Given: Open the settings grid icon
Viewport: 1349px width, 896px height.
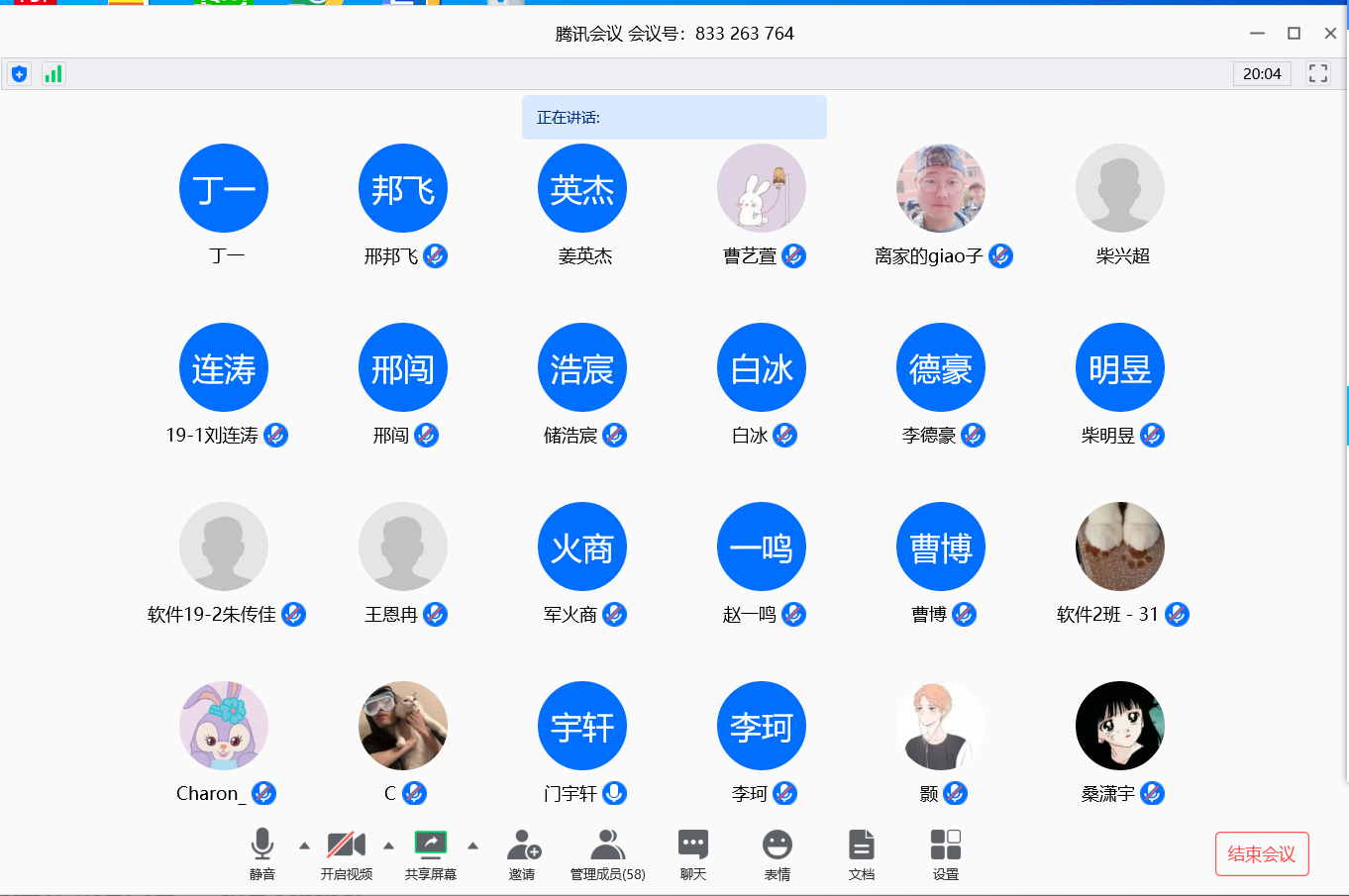Looking at the screenshot, I should point(946,845).
